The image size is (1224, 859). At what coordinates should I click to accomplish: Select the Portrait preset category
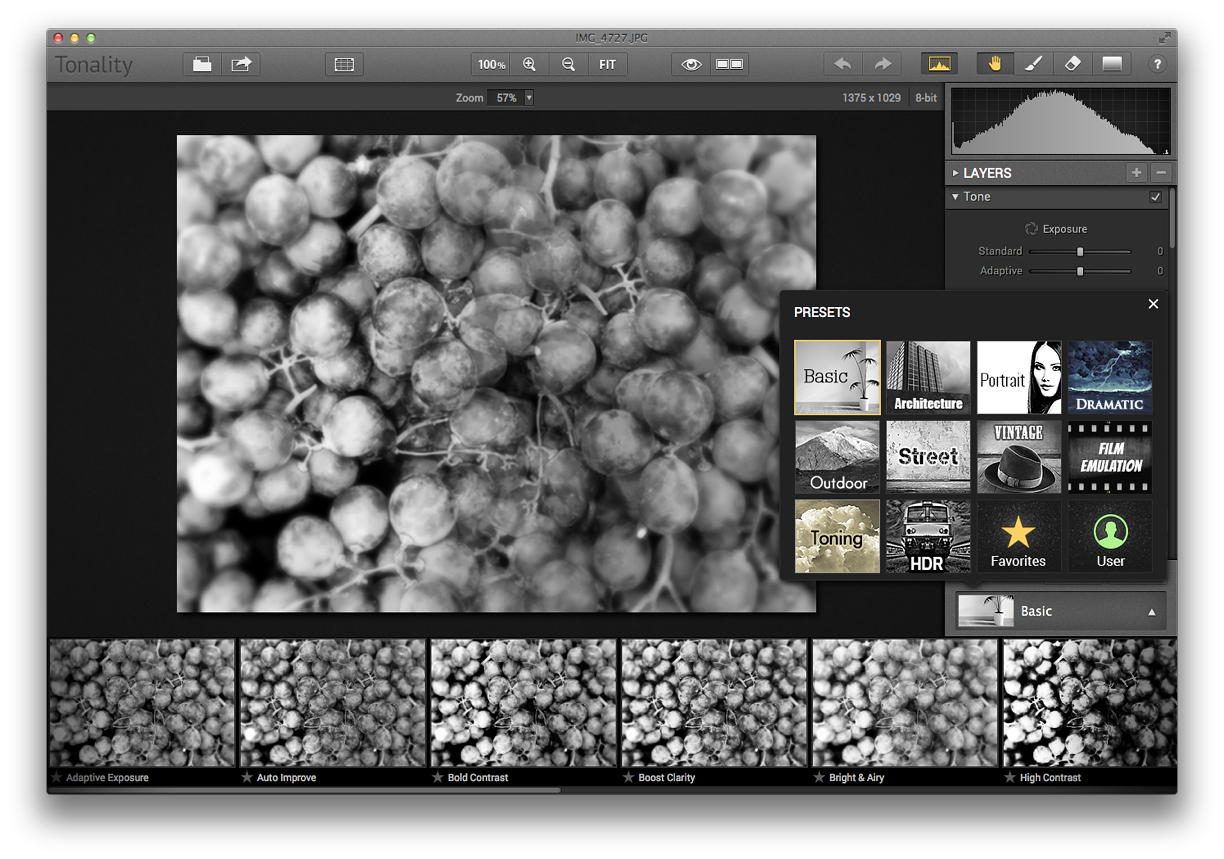(1019, 377)
